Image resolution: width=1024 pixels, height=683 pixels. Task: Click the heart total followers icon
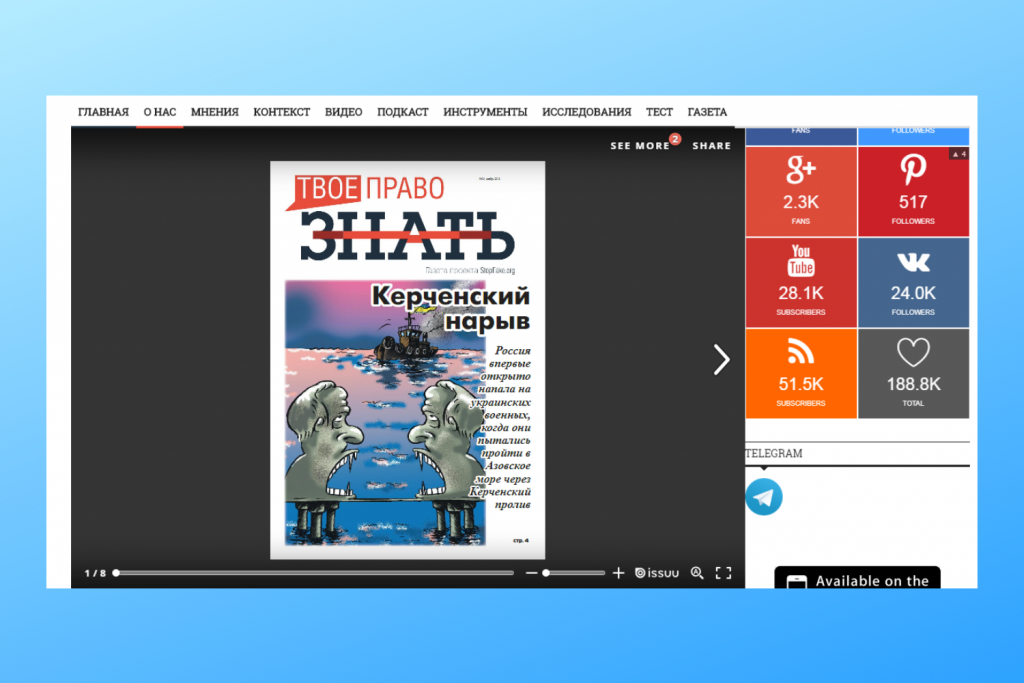point(913,352)
